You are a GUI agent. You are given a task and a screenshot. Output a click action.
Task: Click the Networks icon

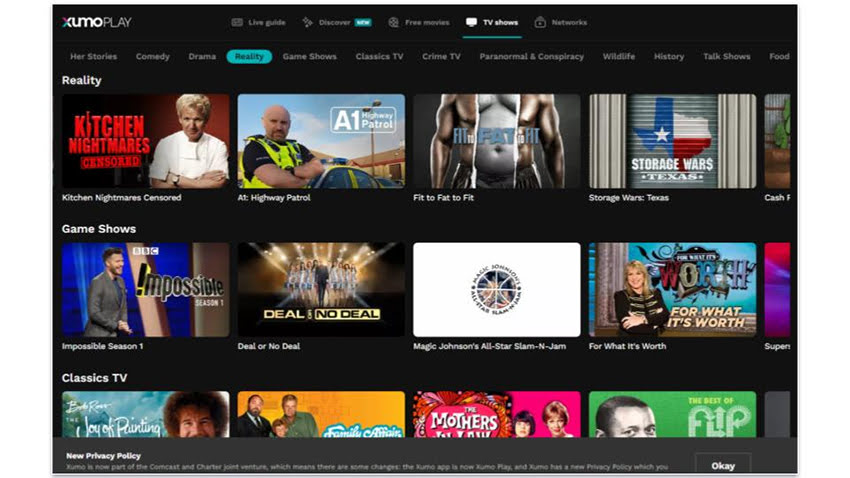[x=540, y=22]
